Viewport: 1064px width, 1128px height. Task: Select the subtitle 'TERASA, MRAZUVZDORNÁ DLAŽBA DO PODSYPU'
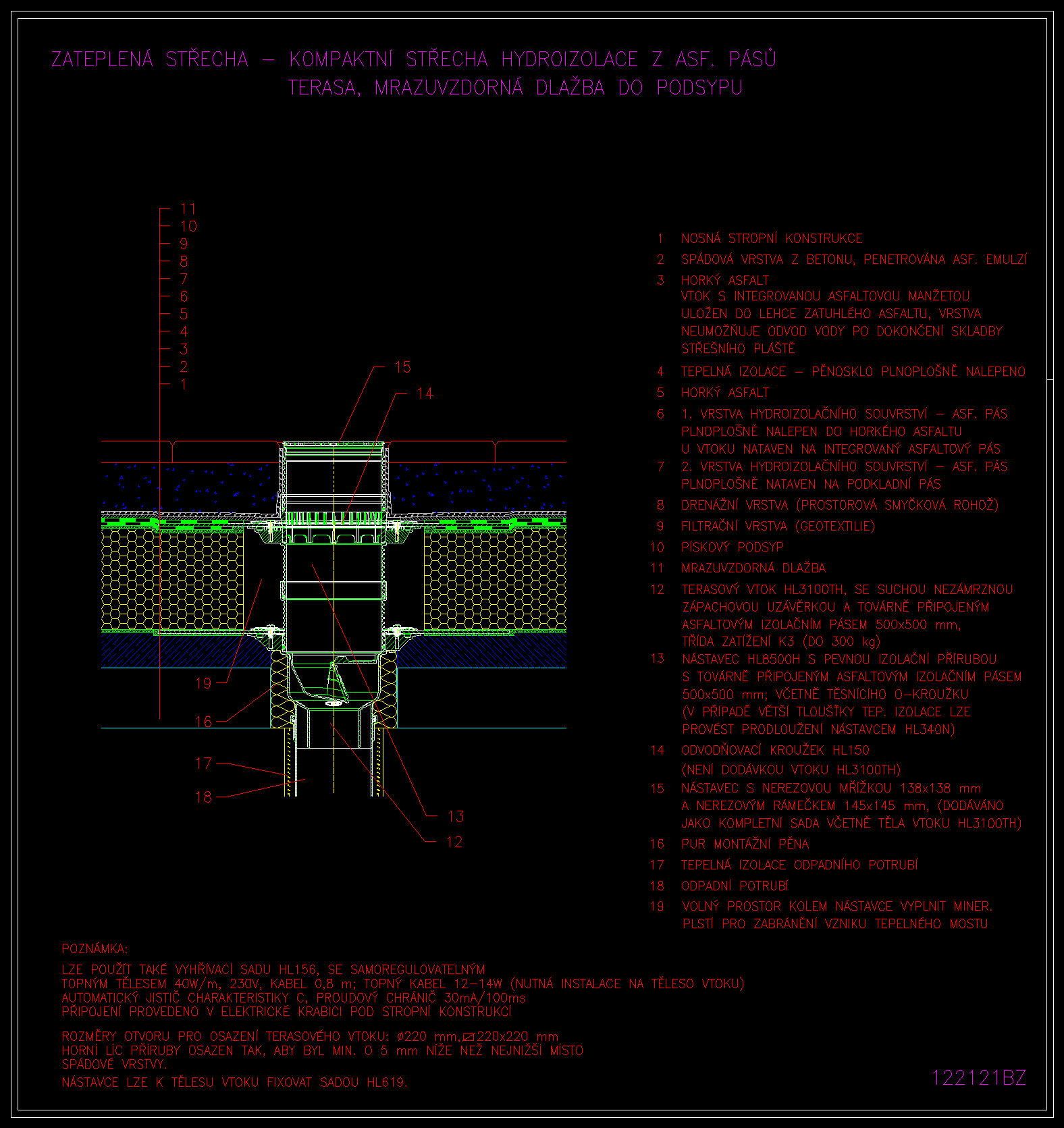516,88
